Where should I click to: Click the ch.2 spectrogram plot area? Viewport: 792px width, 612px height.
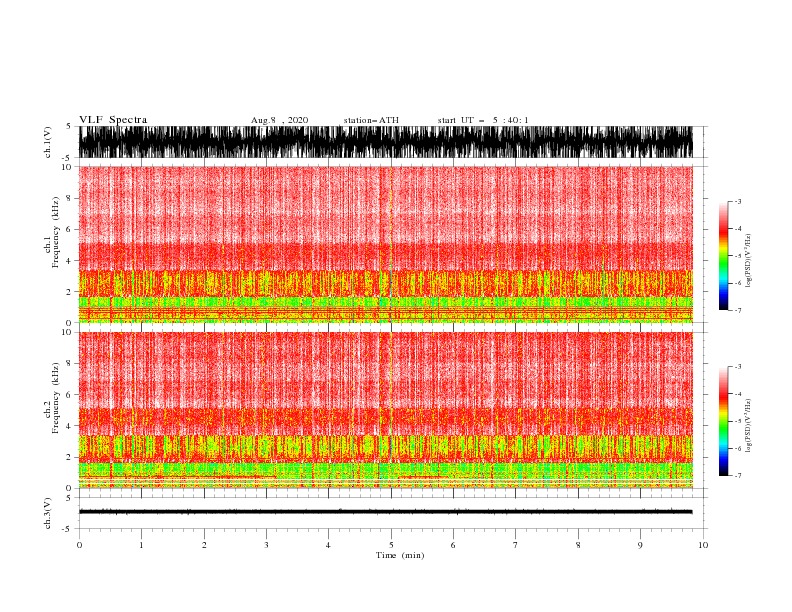386,410
